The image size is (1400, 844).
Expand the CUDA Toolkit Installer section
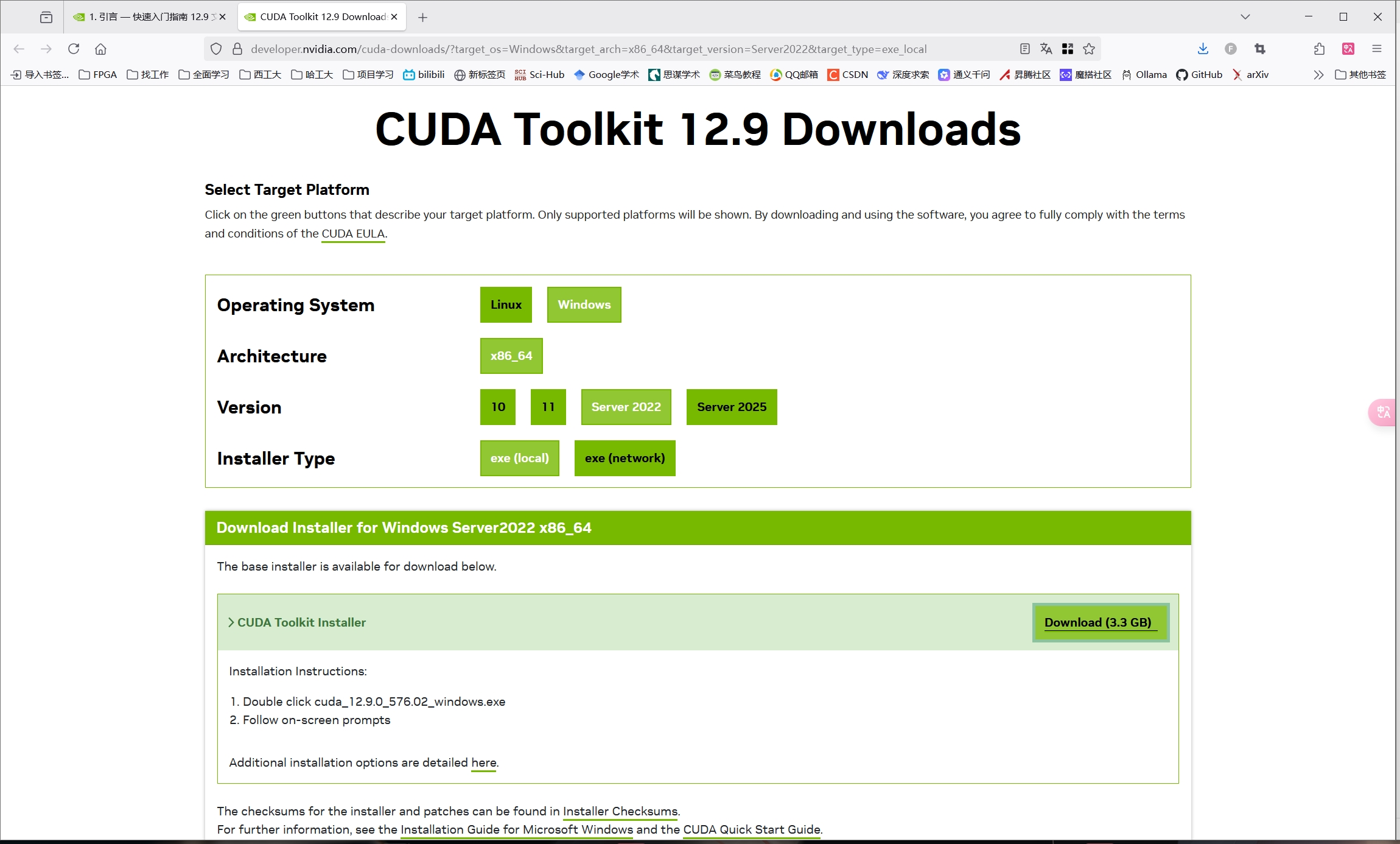297,622
